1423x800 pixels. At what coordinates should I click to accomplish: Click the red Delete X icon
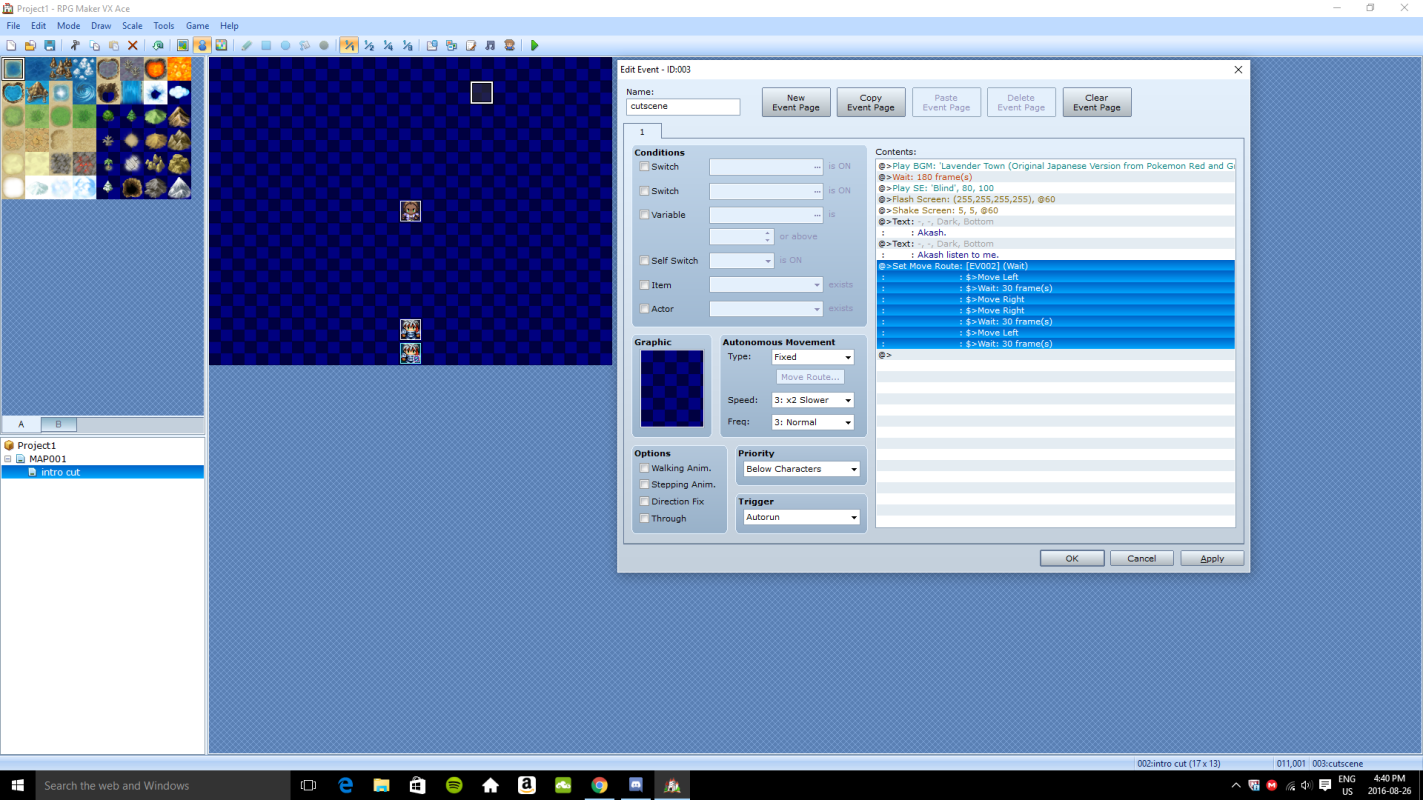[132, 45]
